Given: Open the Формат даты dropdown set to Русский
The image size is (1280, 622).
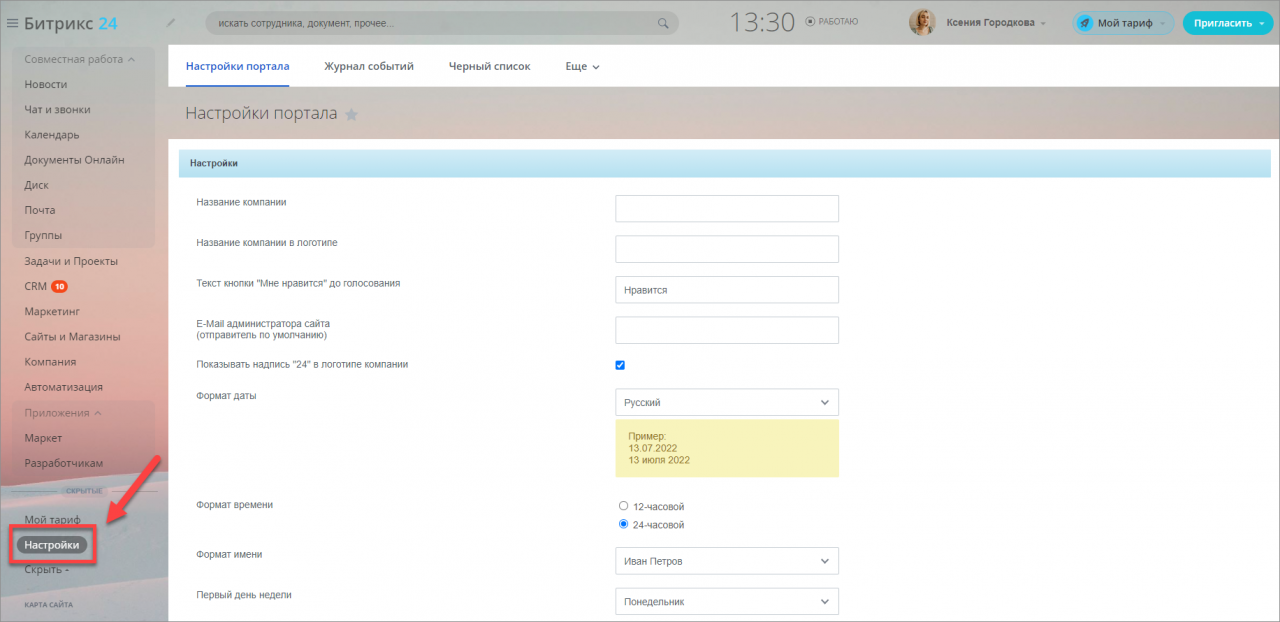Looking at the screenshot, I should tap(726, 402).
